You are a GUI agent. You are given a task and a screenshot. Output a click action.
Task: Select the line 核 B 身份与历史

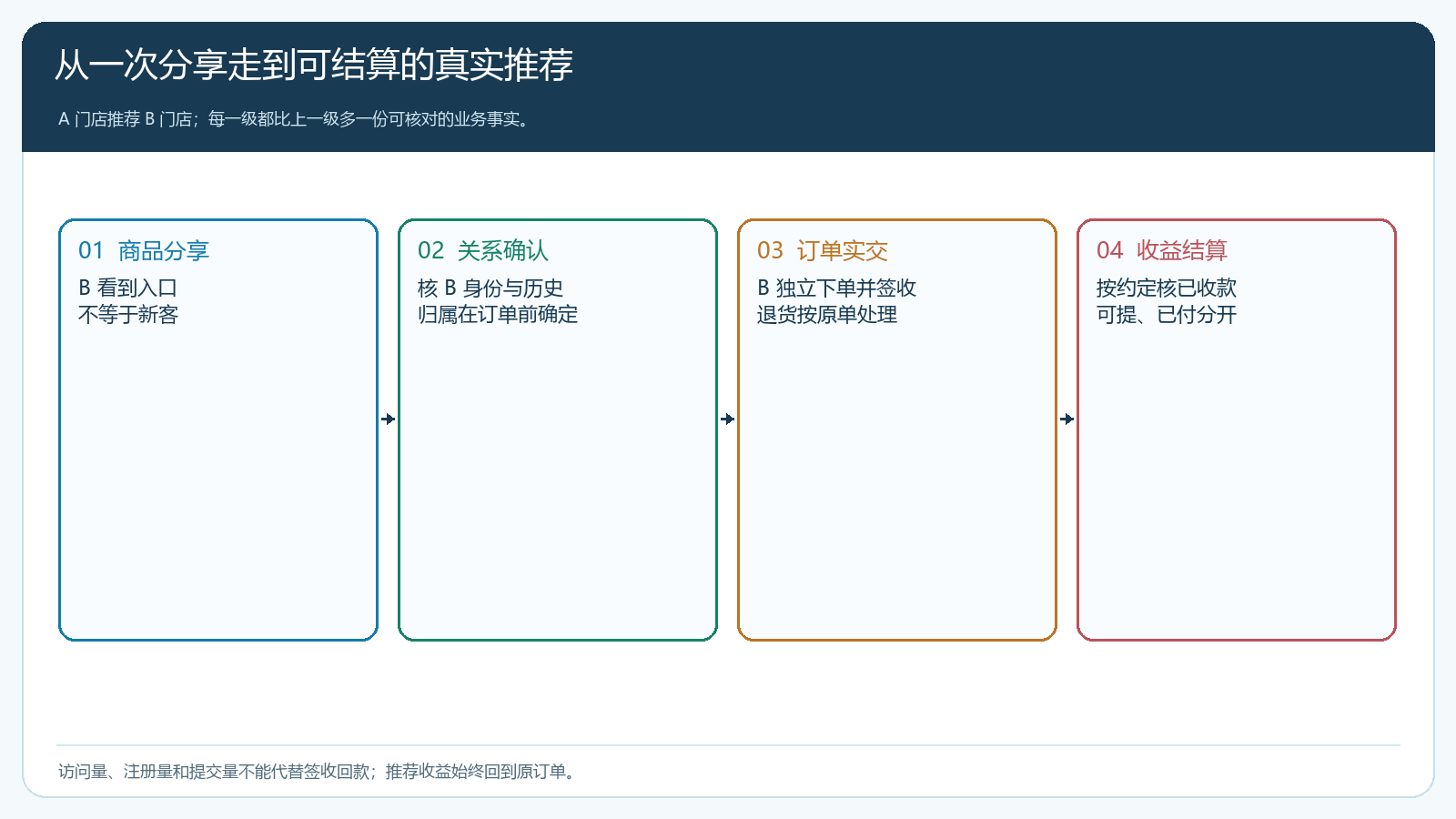click(490, 288)
